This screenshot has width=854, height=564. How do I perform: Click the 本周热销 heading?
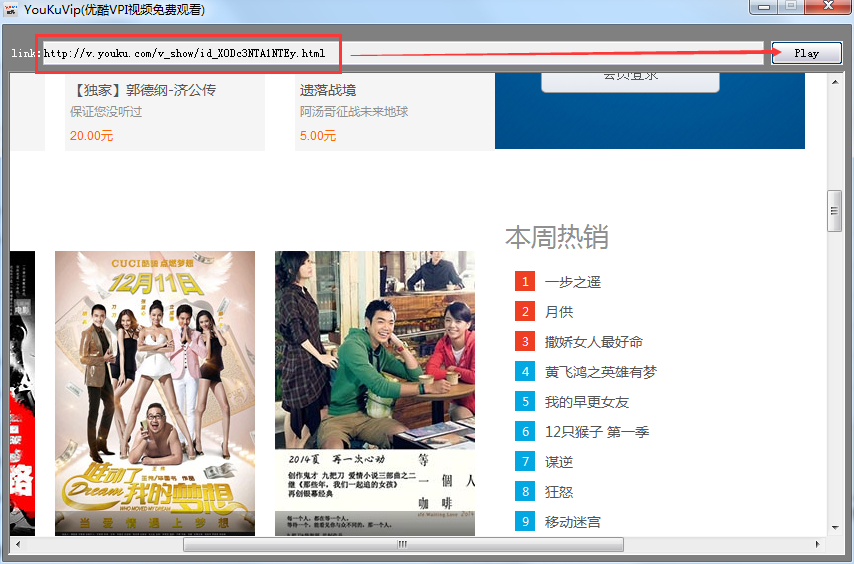pyautogui.click(x=557, y=237)
